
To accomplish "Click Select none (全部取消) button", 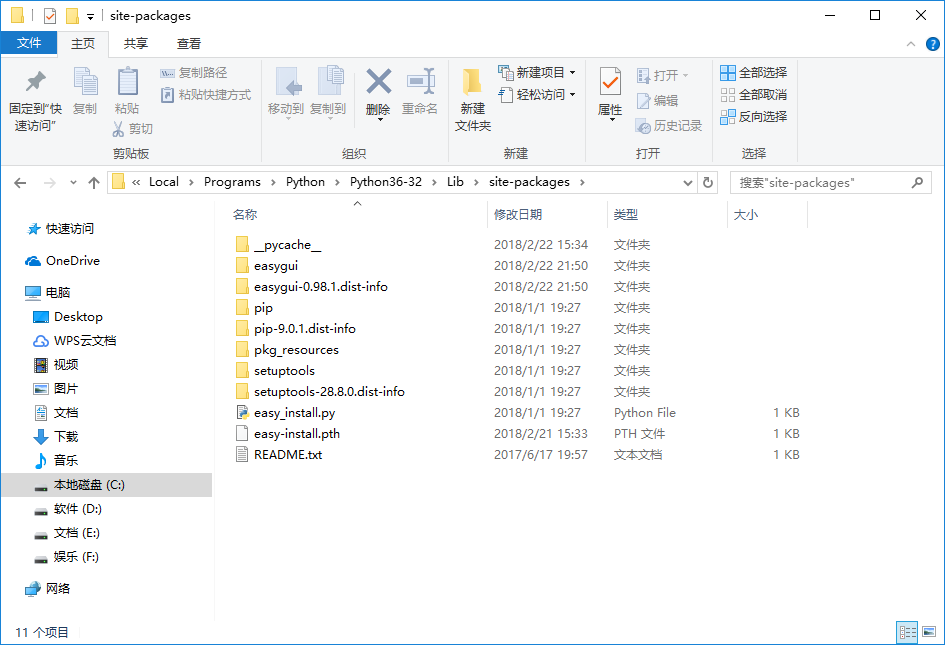I will click(x=753, y=95).
